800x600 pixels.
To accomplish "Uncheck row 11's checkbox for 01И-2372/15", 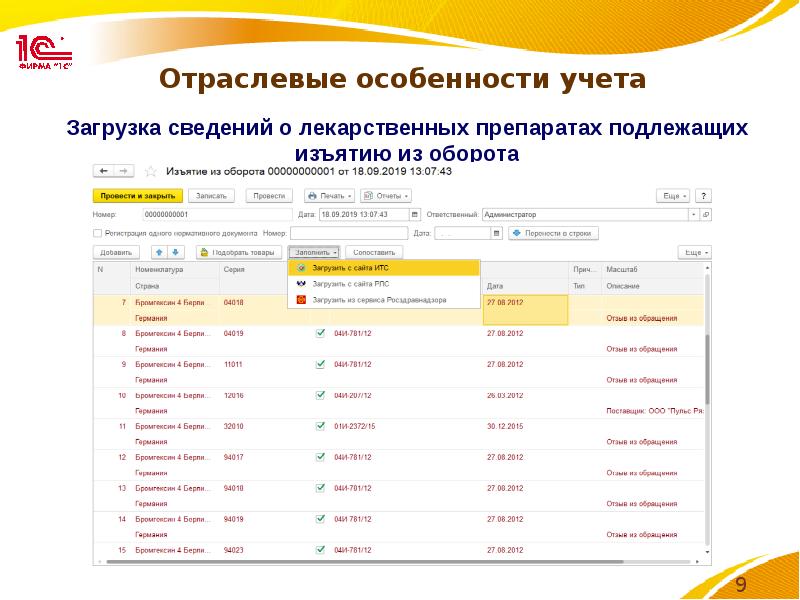I will point(322,424).
